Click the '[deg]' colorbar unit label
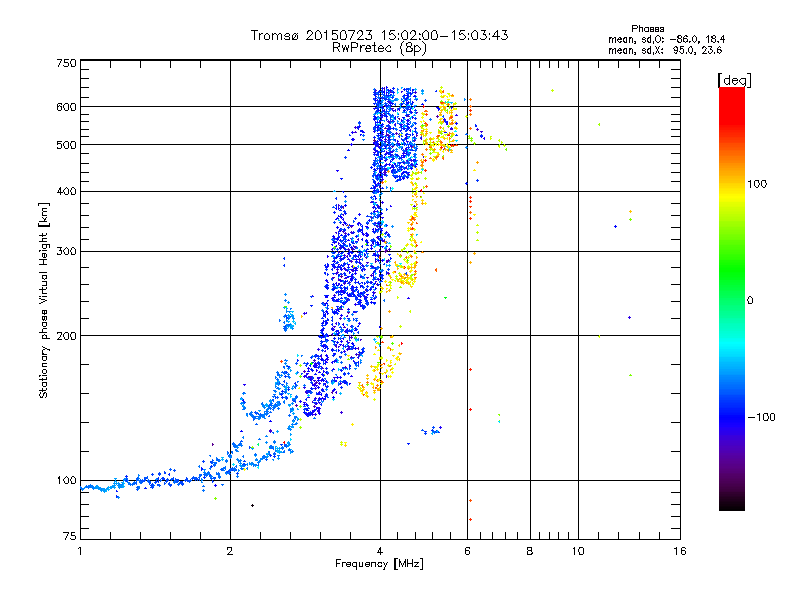This screenshot has width=800, height=600. tap(734, 80)
